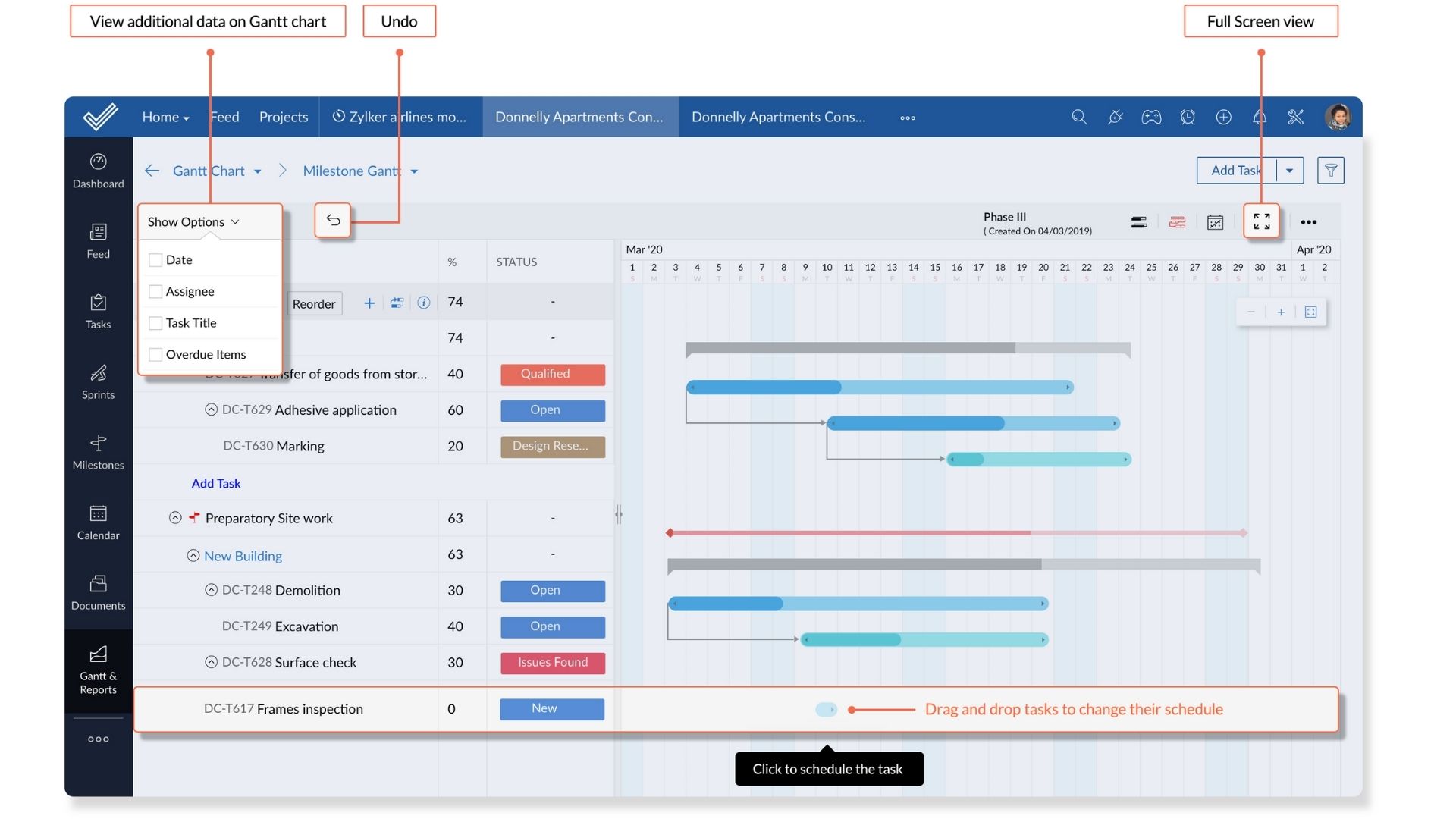This screenshot has height=819, width=1456.
Task: Toggle the Date checkbox in Show Options
Action: tap(153, 259)
